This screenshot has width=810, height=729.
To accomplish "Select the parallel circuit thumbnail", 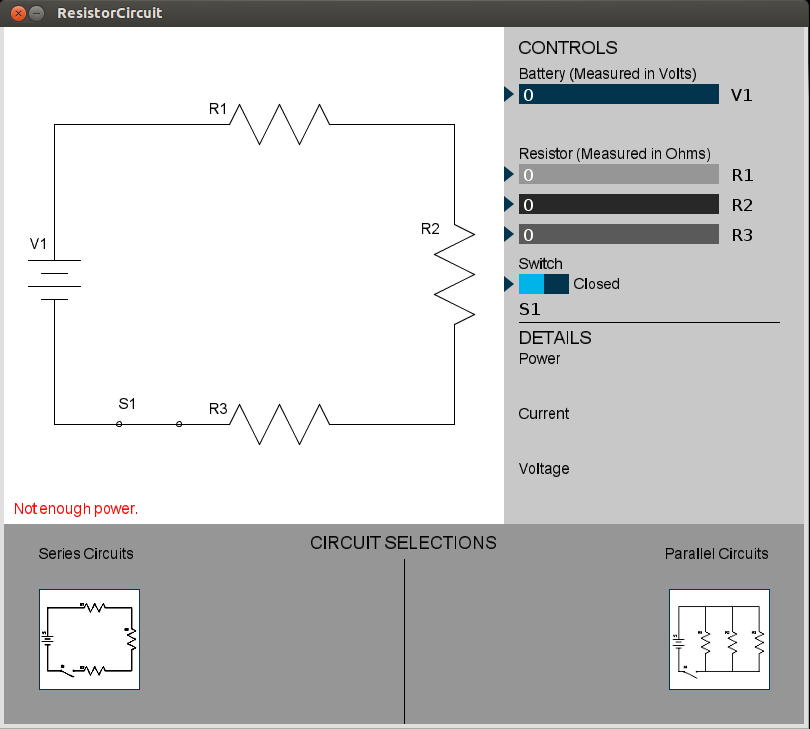I will pos(719,640).
